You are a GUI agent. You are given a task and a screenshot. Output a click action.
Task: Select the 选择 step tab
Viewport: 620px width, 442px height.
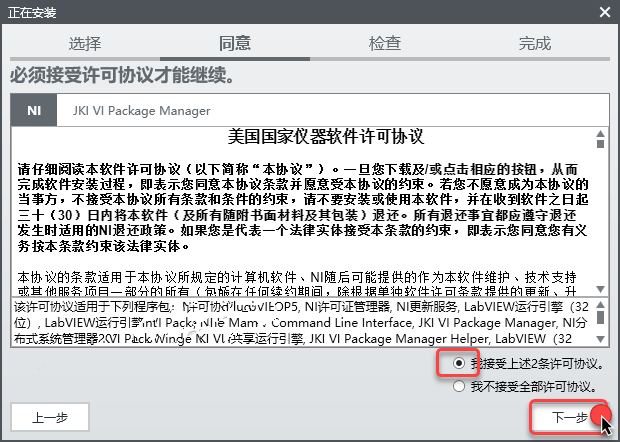click(x=85, y=43)
